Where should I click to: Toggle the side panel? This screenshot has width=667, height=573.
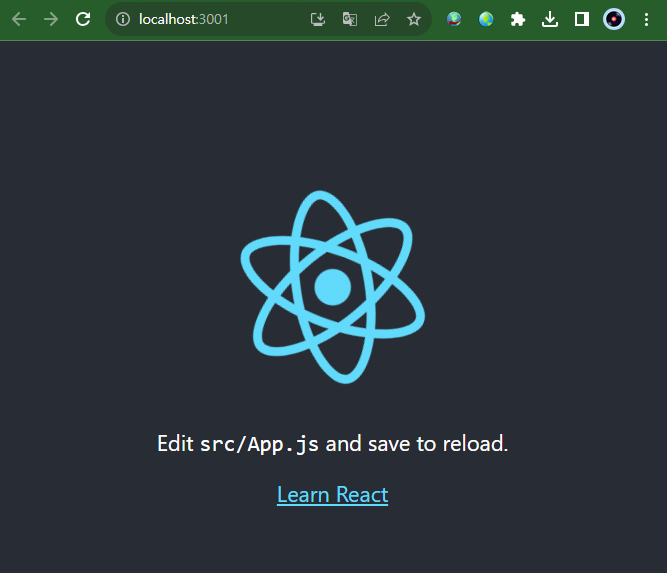pyautogui.click(x=581, y=19)
